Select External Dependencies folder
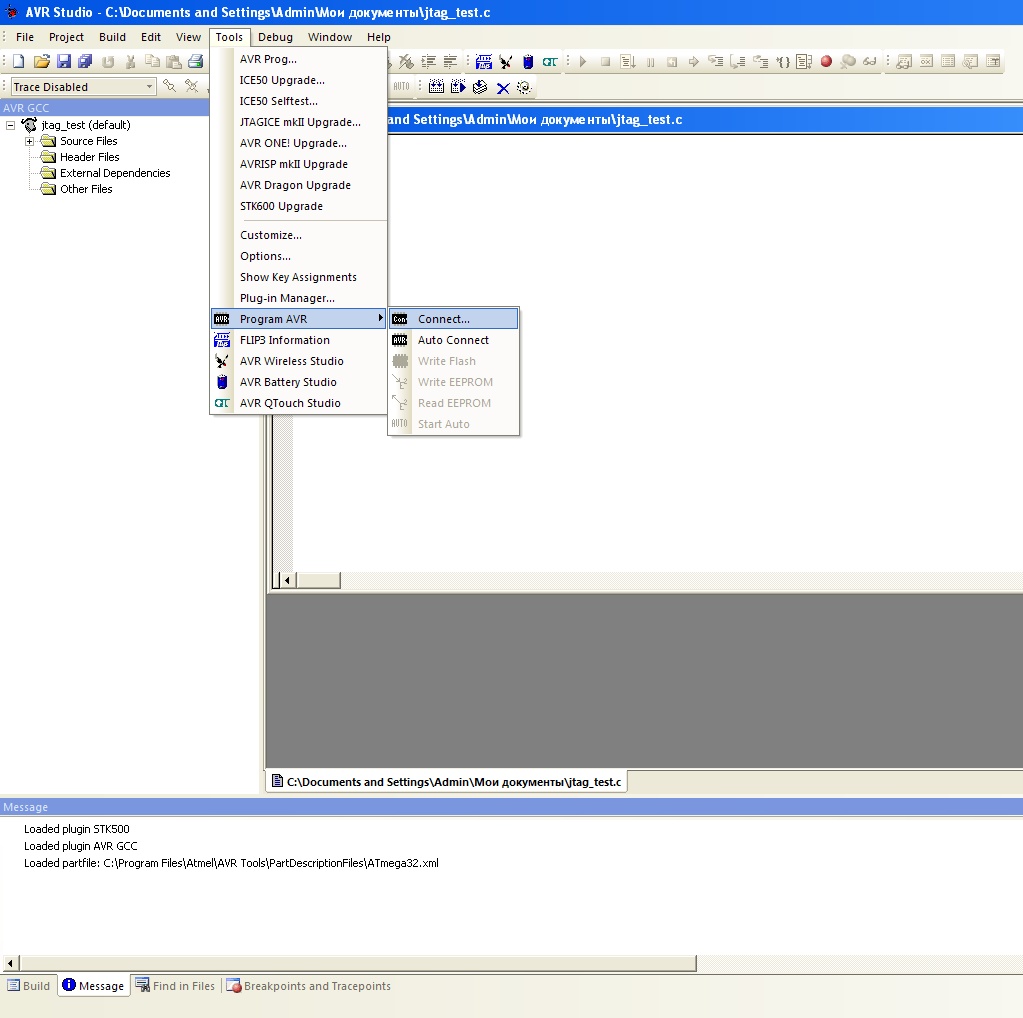Image resolution: width=1023 pixels, height=1018 pixels. coord(115,173)
